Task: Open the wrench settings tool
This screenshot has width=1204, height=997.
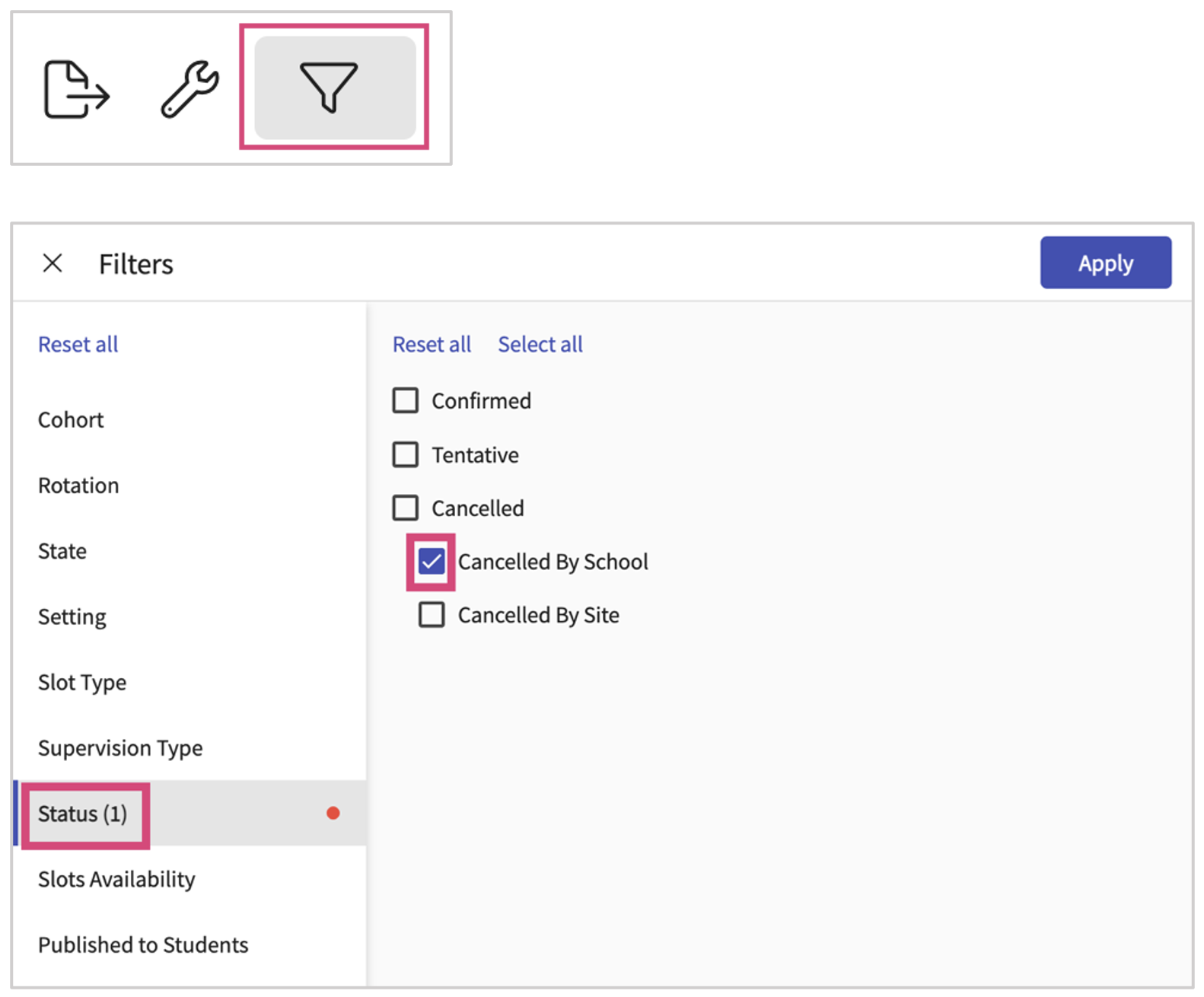Action: [190, 89]
